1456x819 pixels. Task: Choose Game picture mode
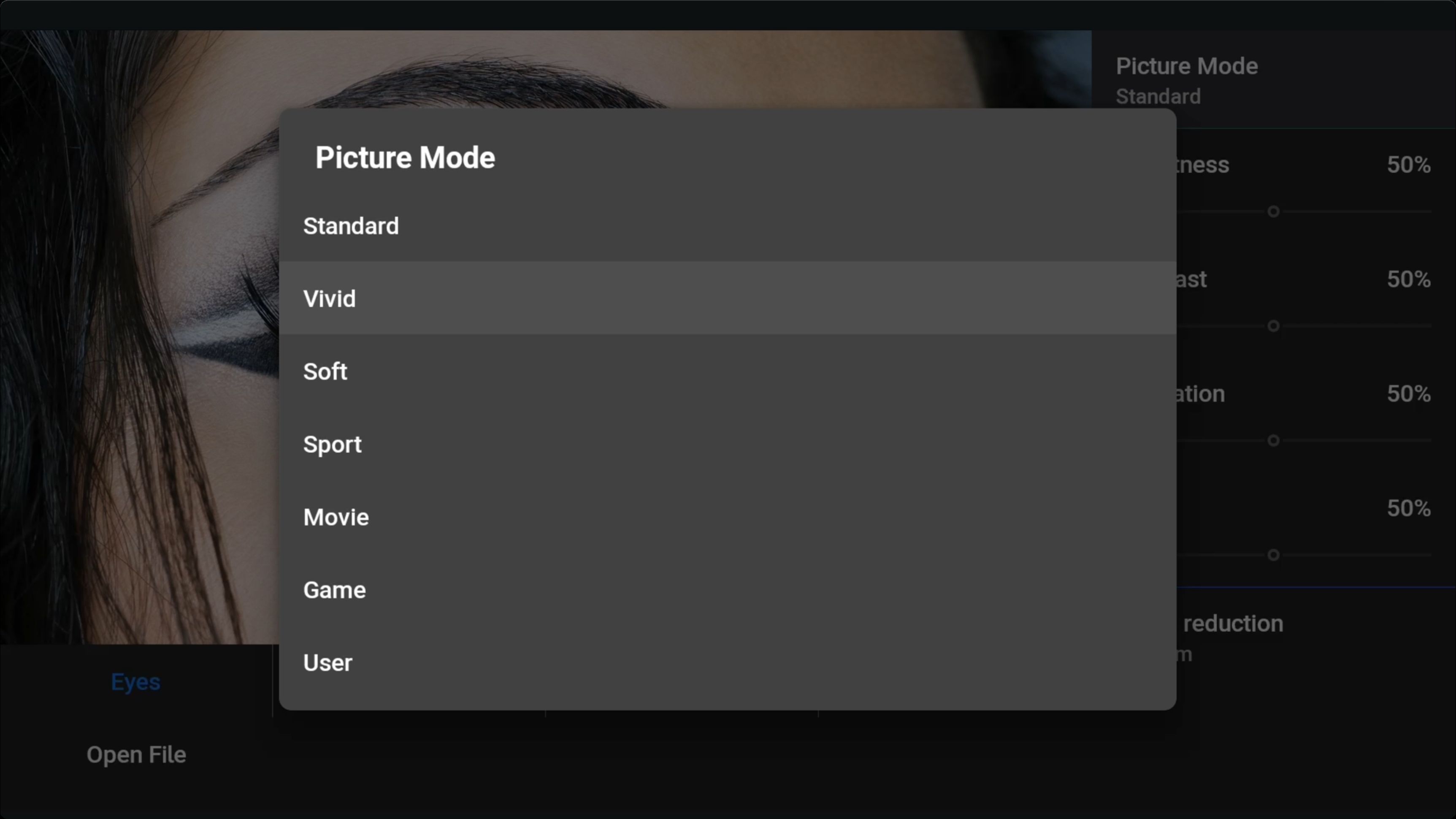tap(728, 589)
